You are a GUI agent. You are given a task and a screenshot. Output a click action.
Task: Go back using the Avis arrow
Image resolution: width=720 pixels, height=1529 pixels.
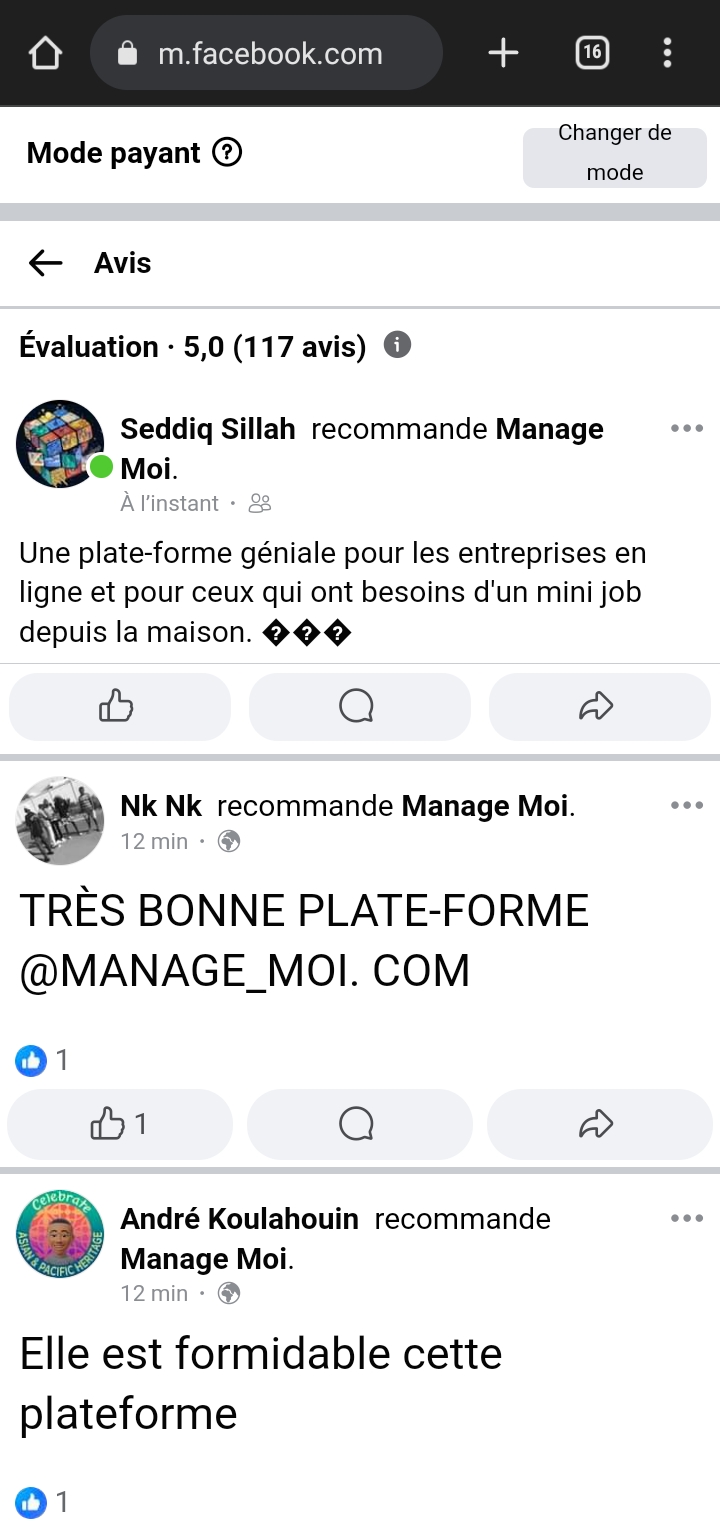click(46, 263)
